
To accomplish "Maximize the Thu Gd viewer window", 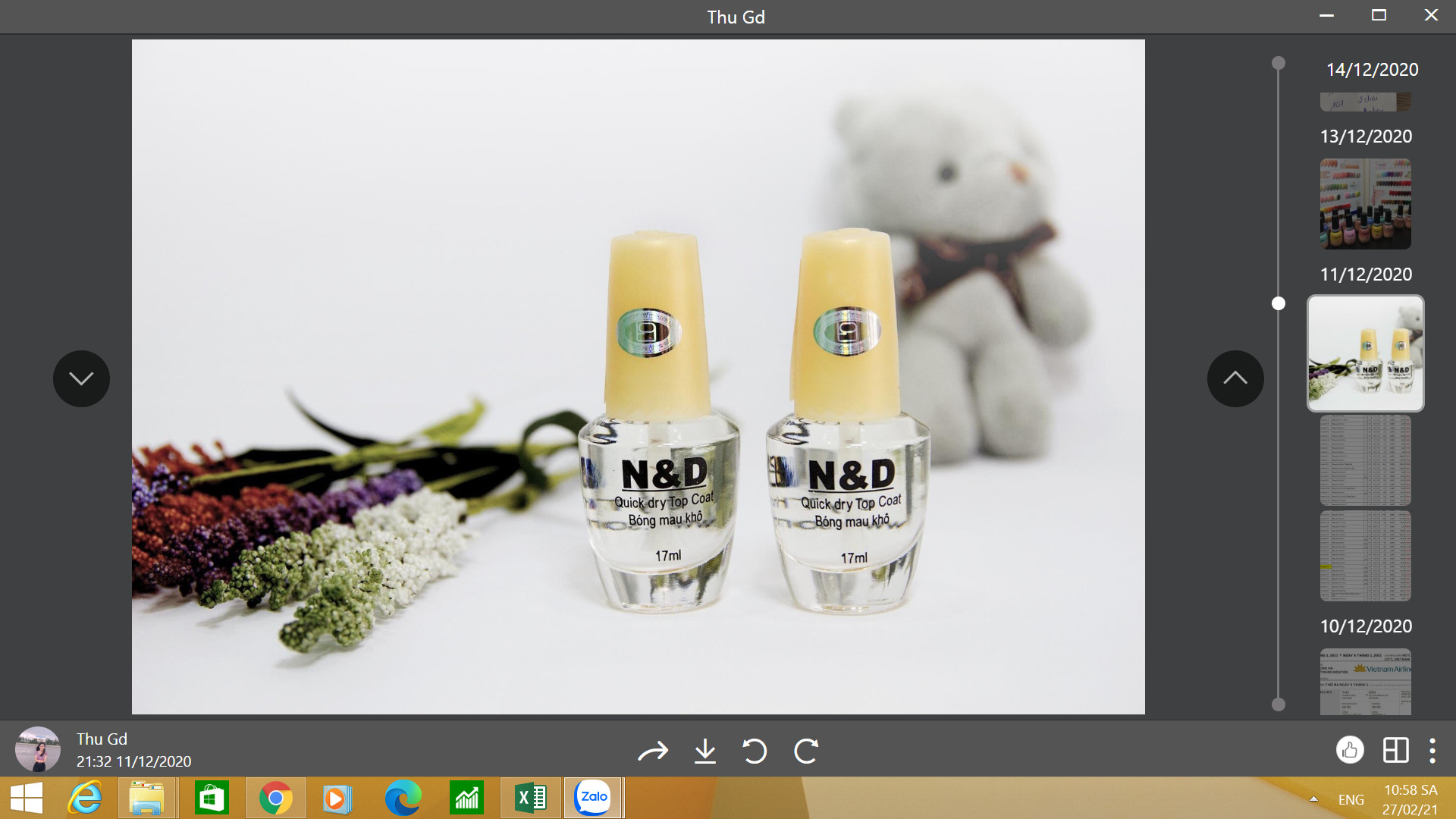I will pos(1379,16).
